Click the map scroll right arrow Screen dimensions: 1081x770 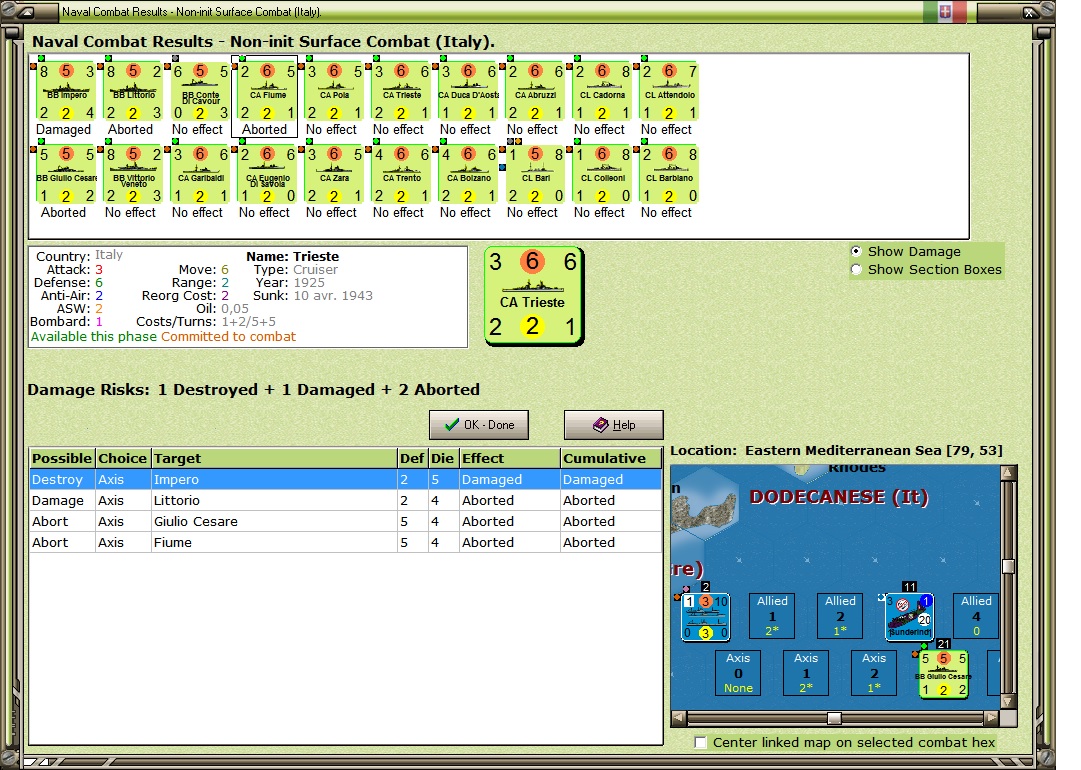991,718
